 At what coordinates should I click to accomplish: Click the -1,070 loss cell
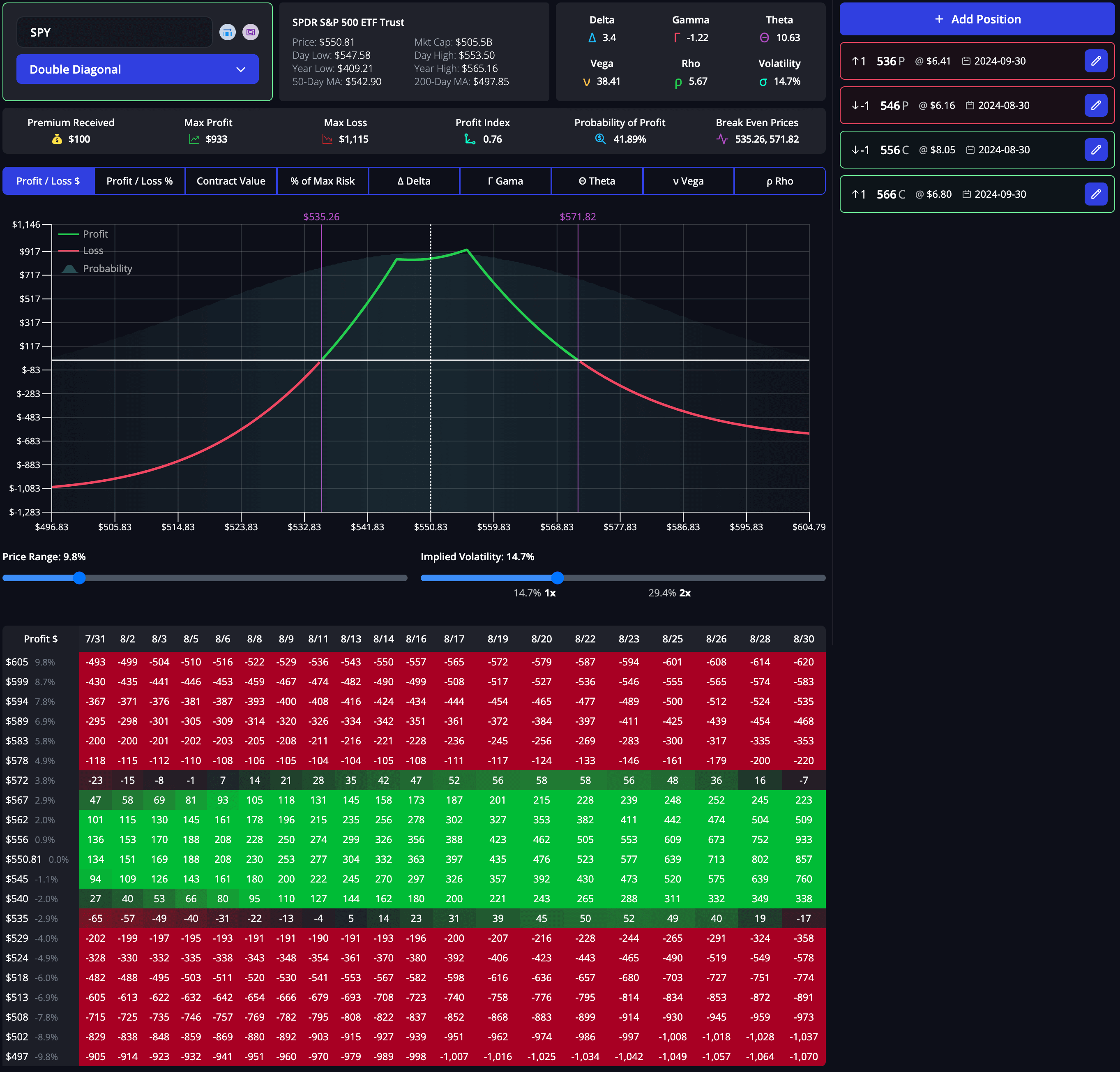point(804,1056)
